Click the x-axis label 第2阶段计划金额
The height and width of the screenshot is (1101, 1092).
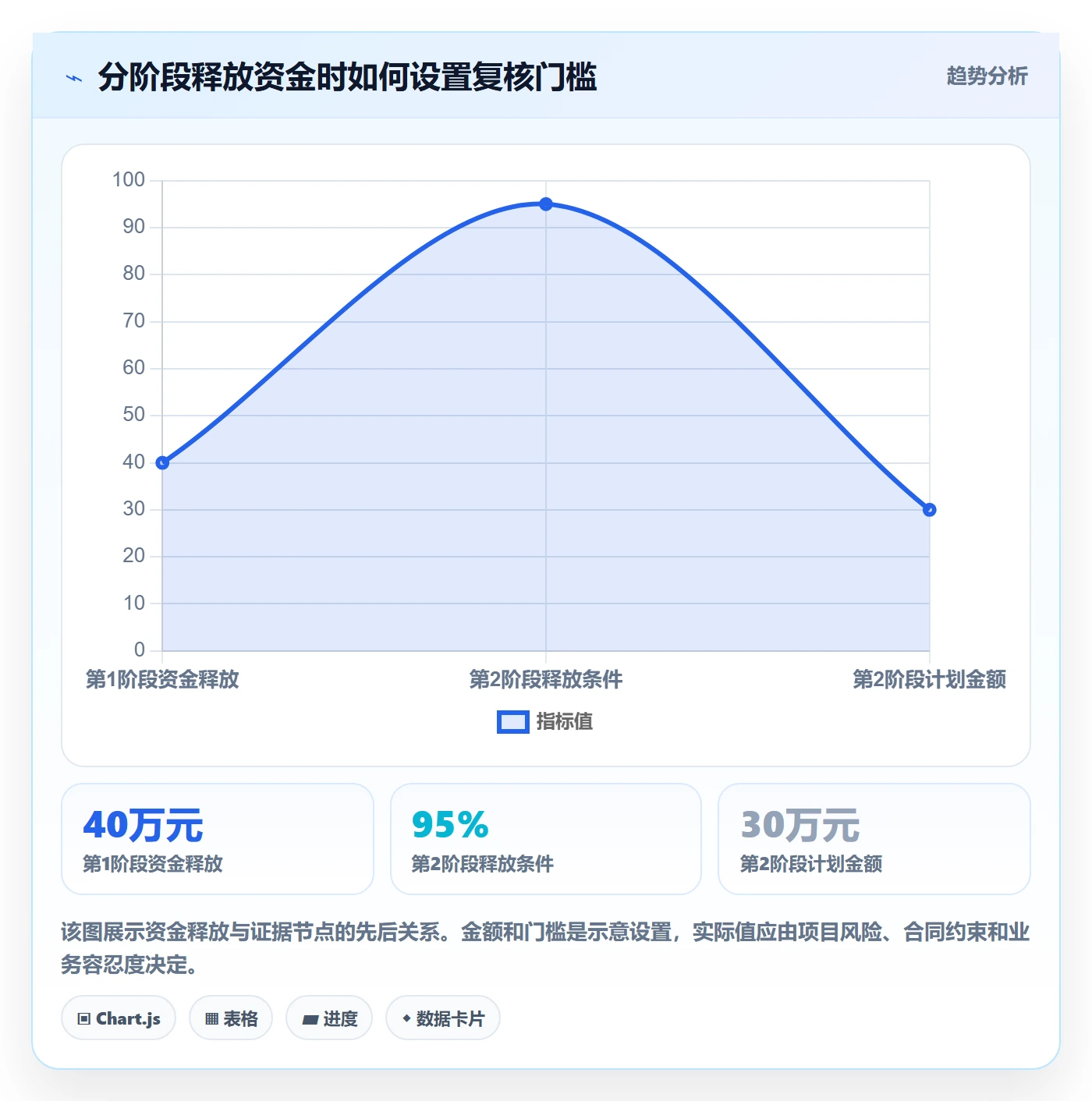click(x=929, y=679)
